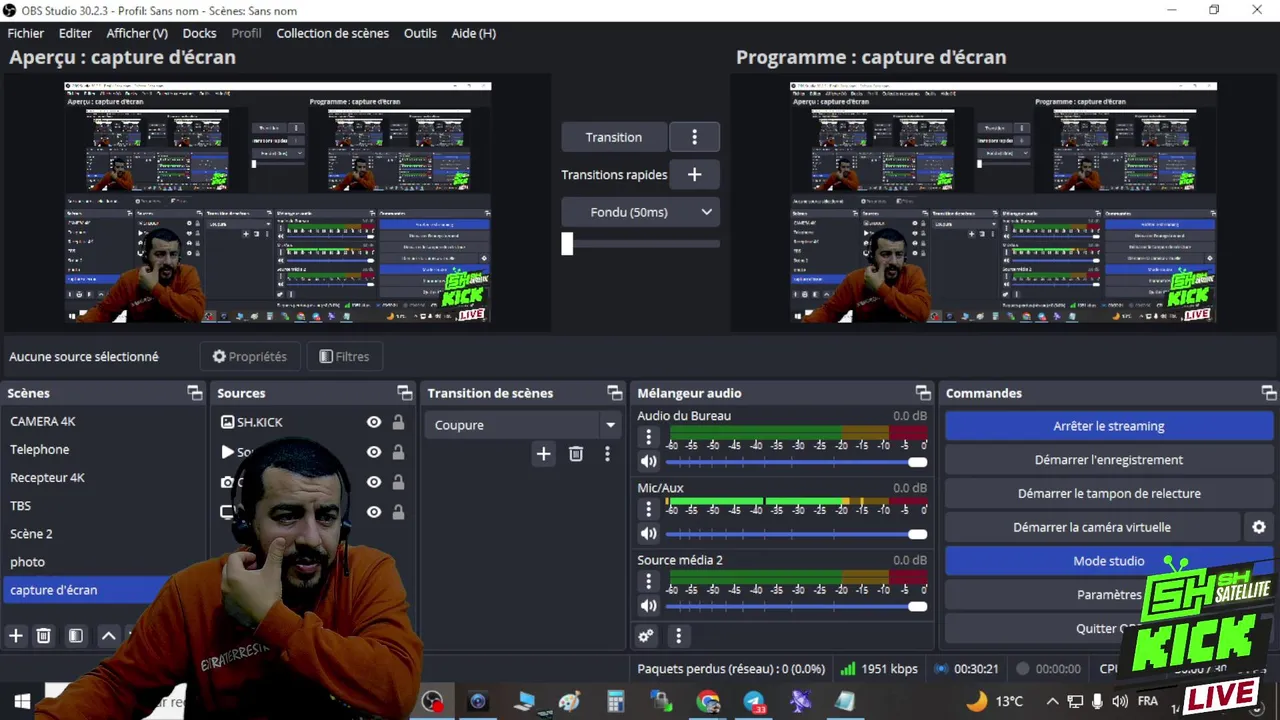The height and width of the screenshot is (720, 1280).
Task: Add a new scene with plus icon
Action: [16, 636]
